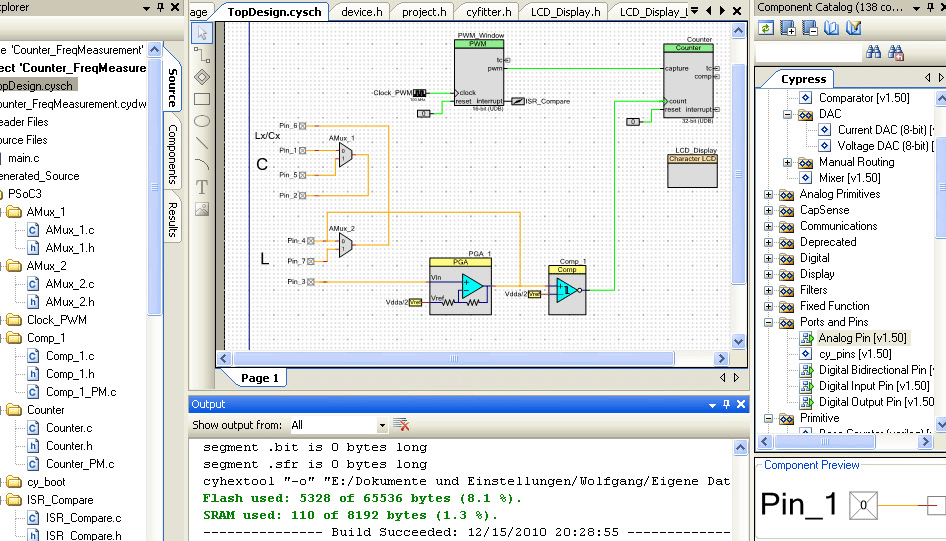Switch to the device.h tab
Screen dimensions: 946x541
(361, 12)
